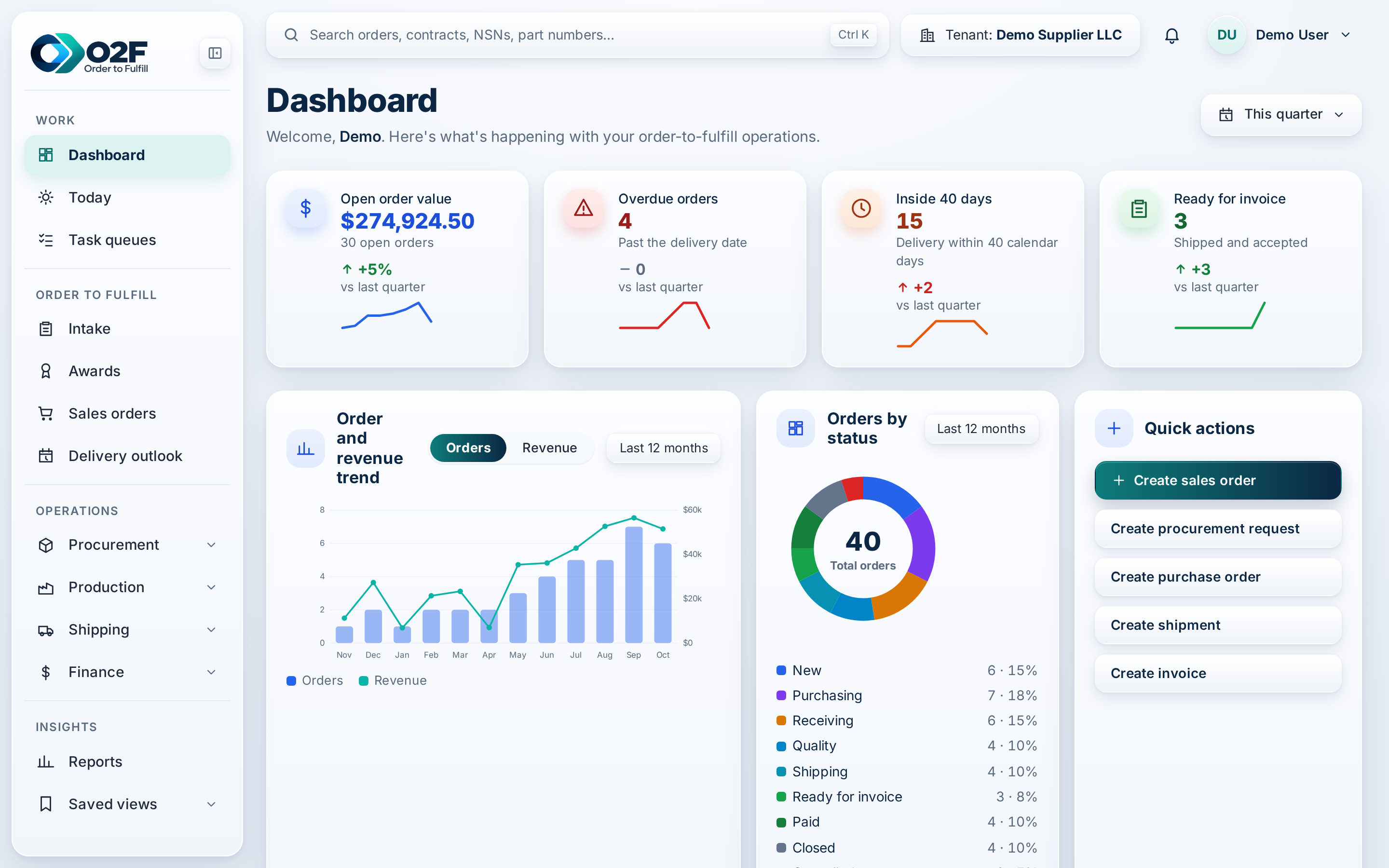The width and height of the screenshot is (1389, 868).
Task: Navigate to Awards
Action: pos(127,371)
